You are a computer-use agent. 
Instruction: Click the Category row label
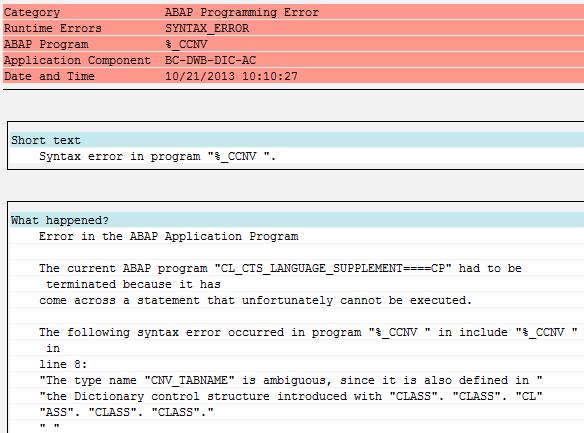tap(32, 12)
